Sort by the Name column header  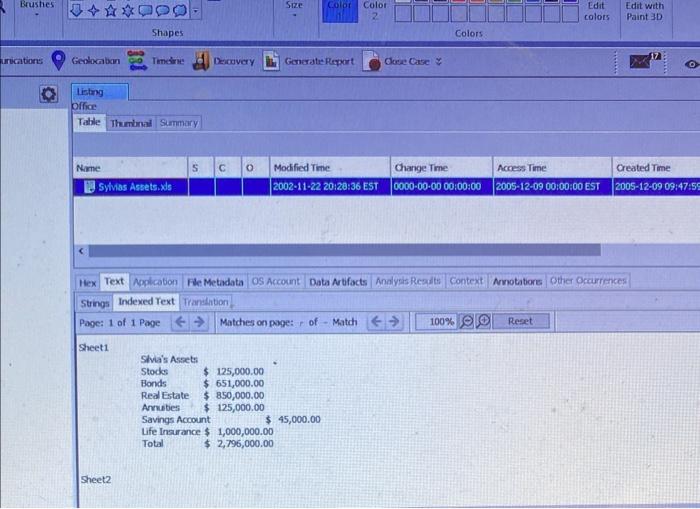[x=130, y=168]
